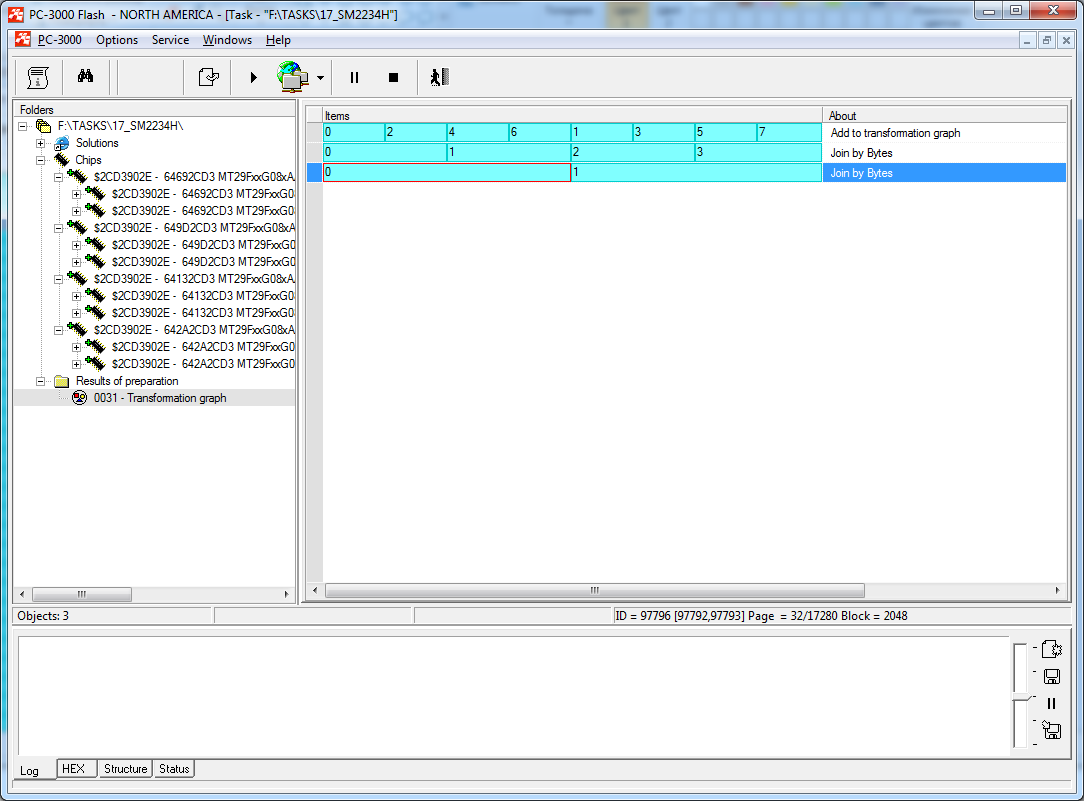Click the globe network computers icon

coord(292,77)
